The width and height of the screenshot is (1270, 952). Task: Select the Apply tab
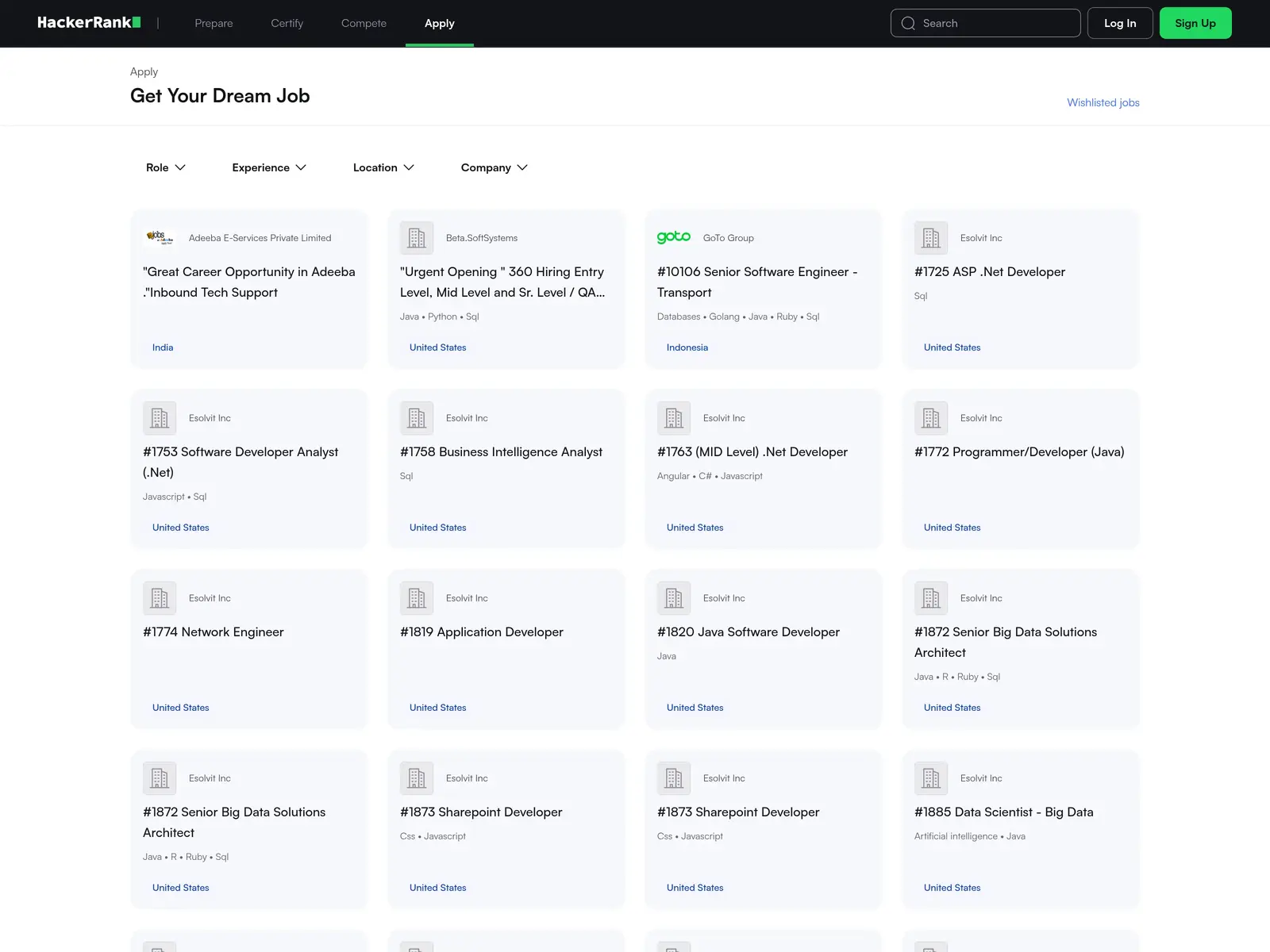tap(440, 23)
